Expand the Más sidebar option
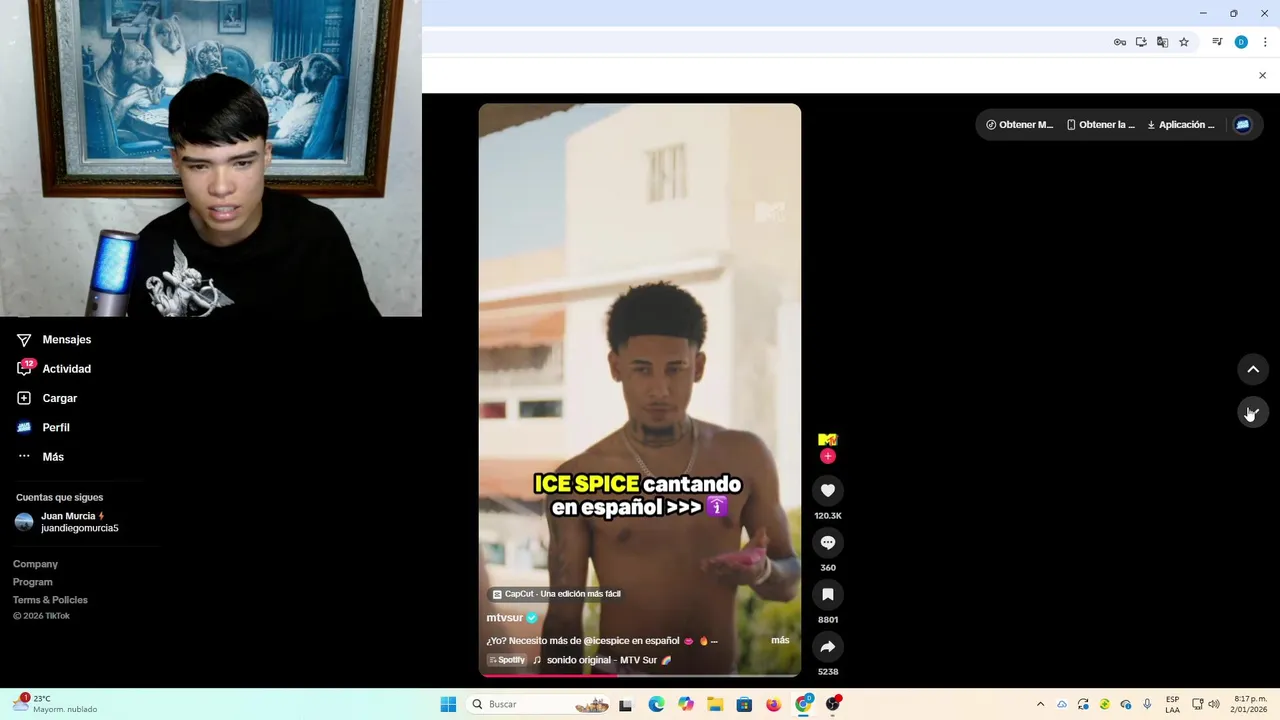Screen dimensions: 1280x720 41,457
